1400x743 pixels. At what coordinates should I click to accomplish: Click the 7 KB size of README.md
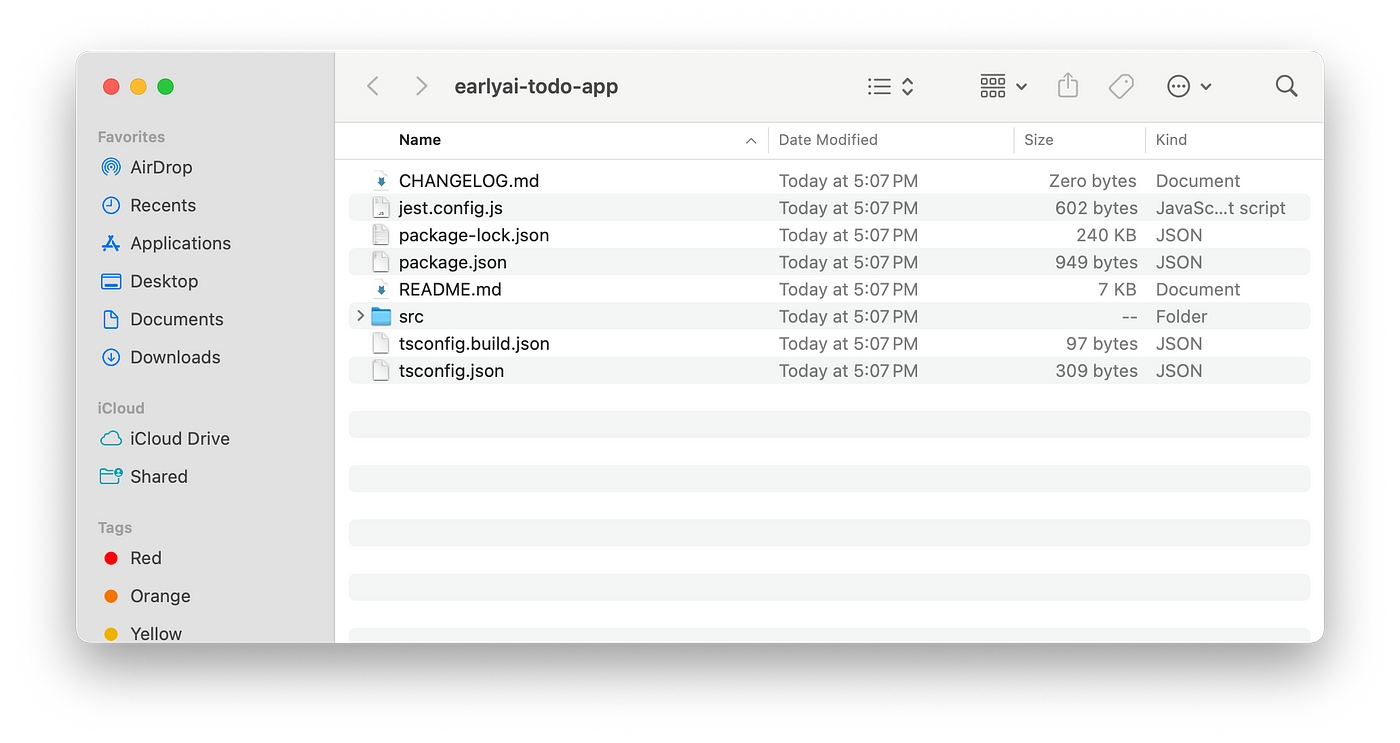(1117, 289)
